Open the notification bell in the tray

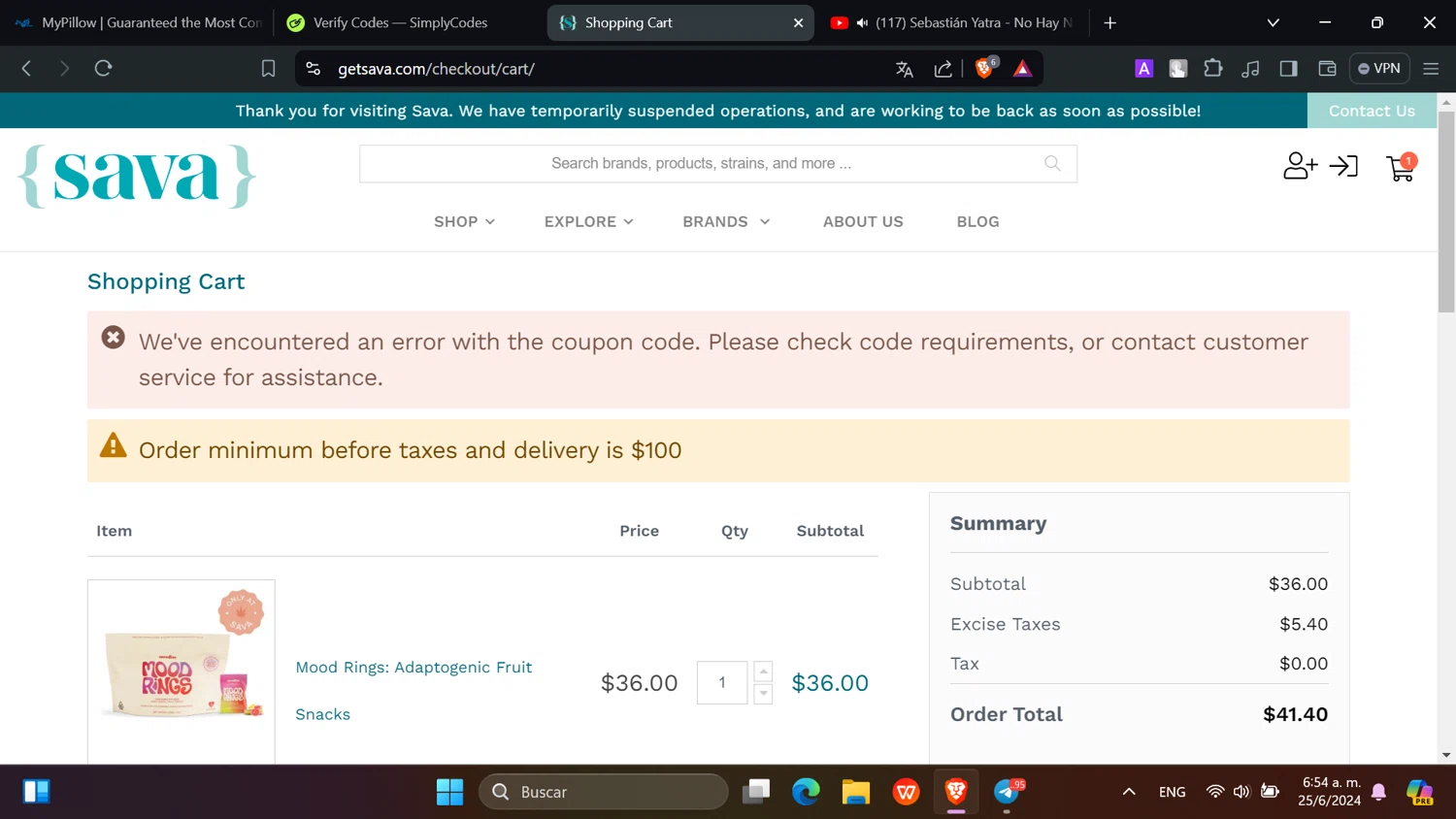1378,792
